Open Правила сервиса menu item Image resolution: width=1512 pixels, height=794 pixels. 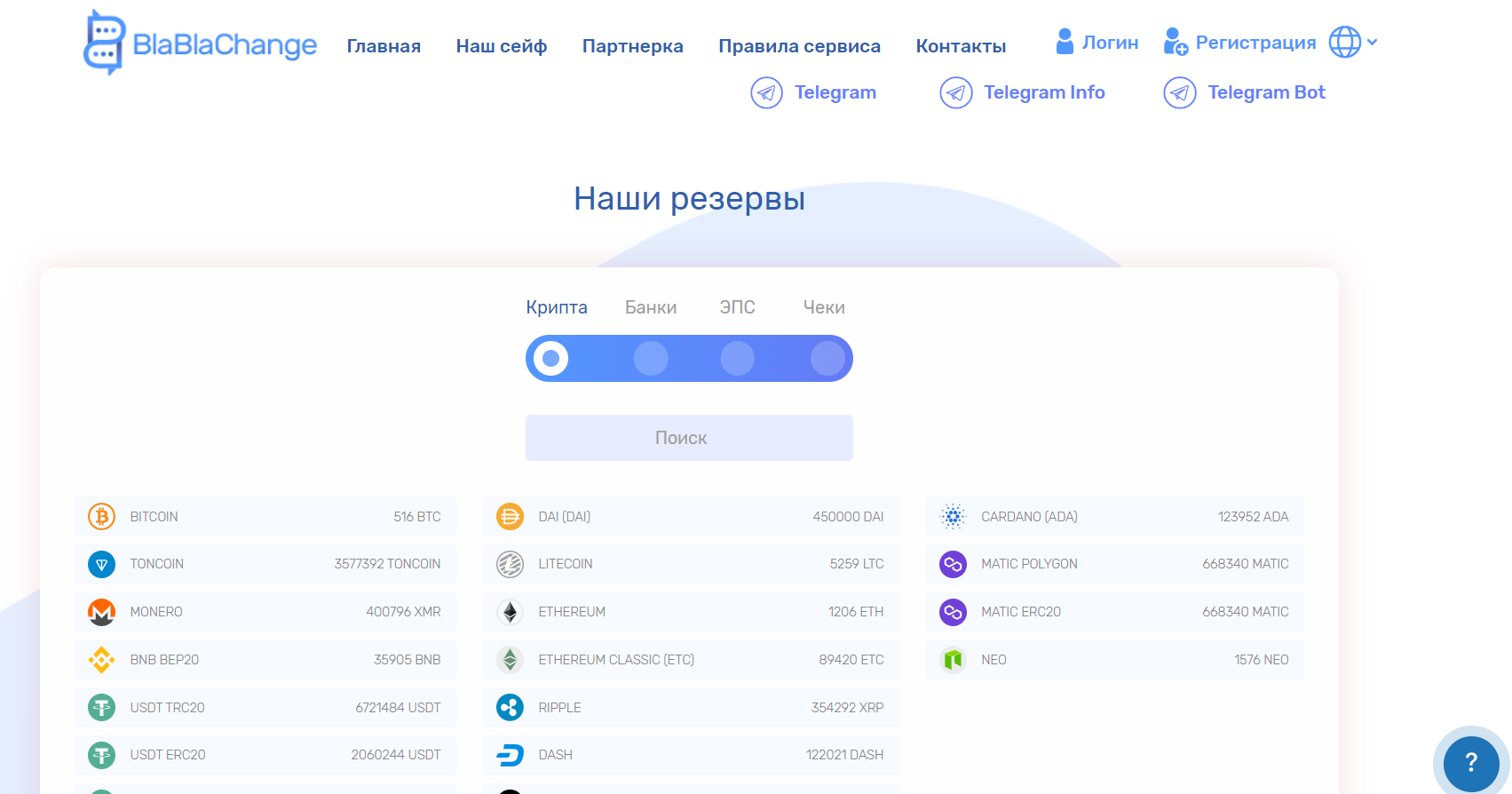[x=800, y=46]
